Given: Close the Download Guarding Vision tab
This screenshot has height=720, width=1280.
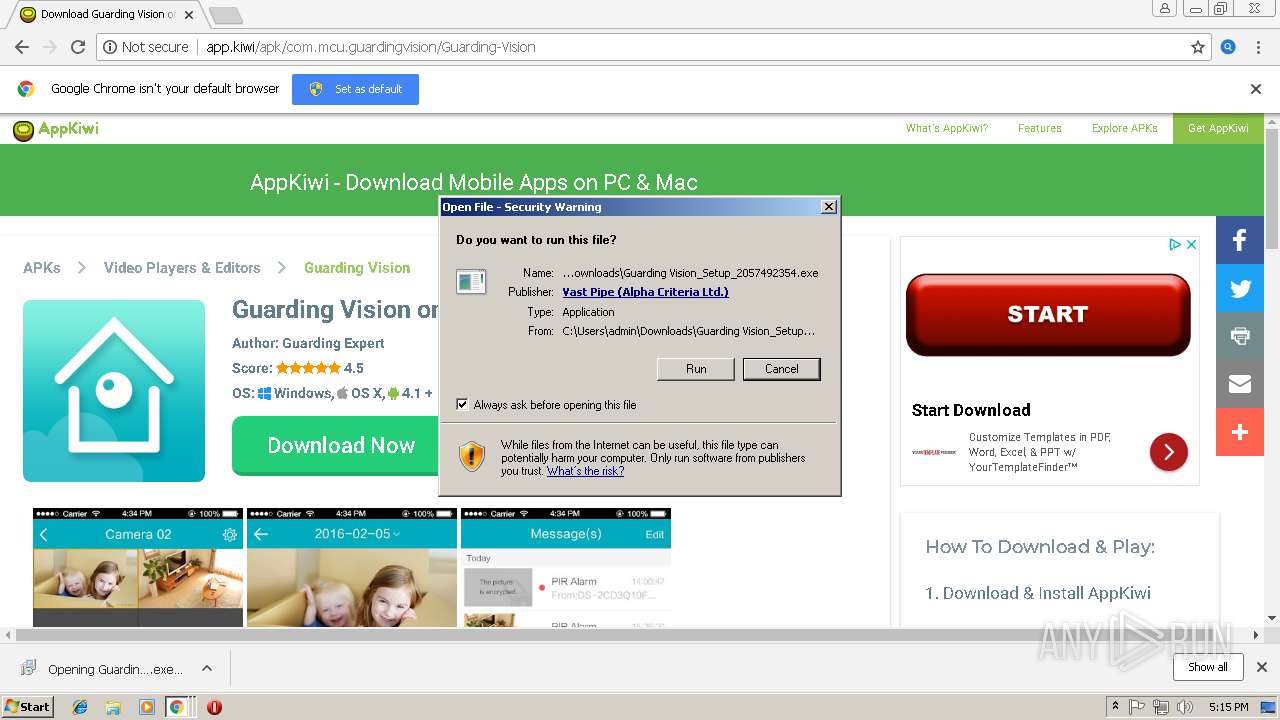Looking at the screenshot, I should point(189,14).
